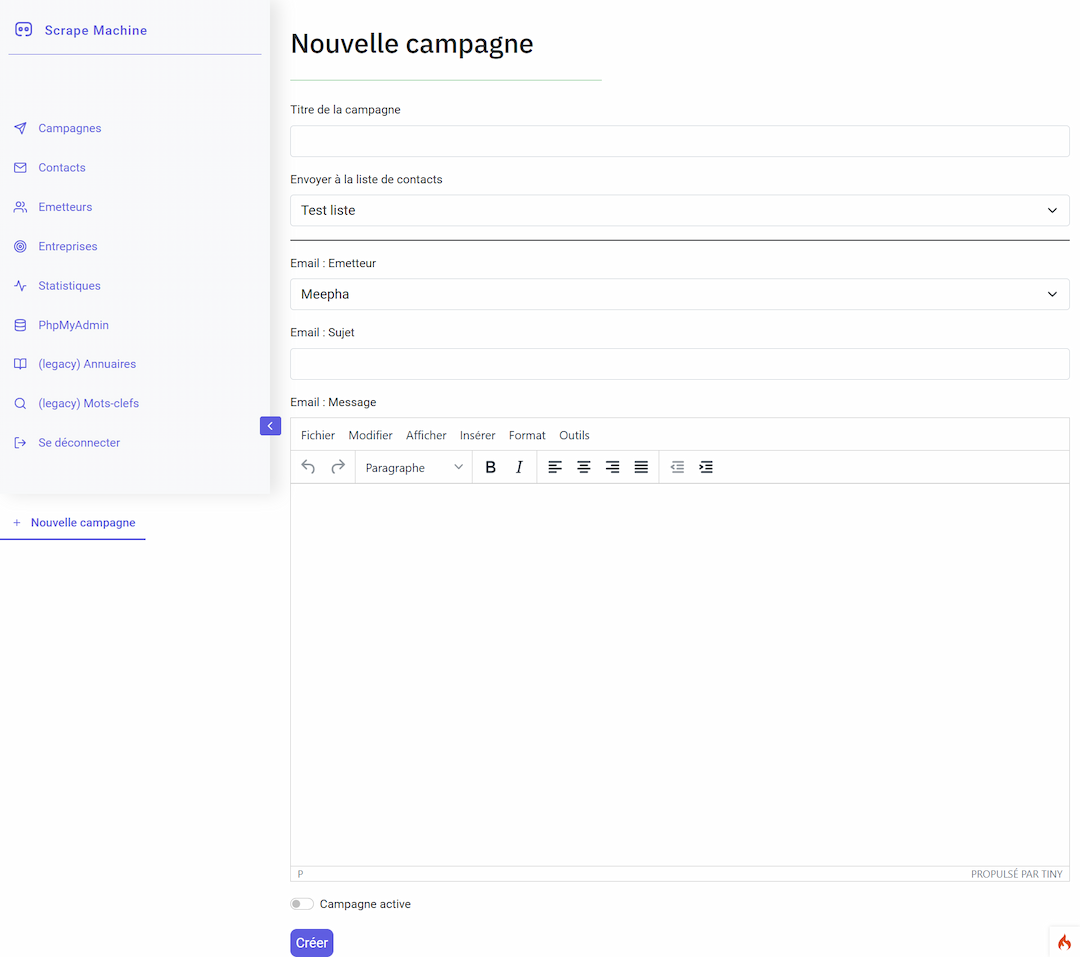Viewport: 1080px width, 957px height.
Task: Align message text left
Action: tap(554, 467)
